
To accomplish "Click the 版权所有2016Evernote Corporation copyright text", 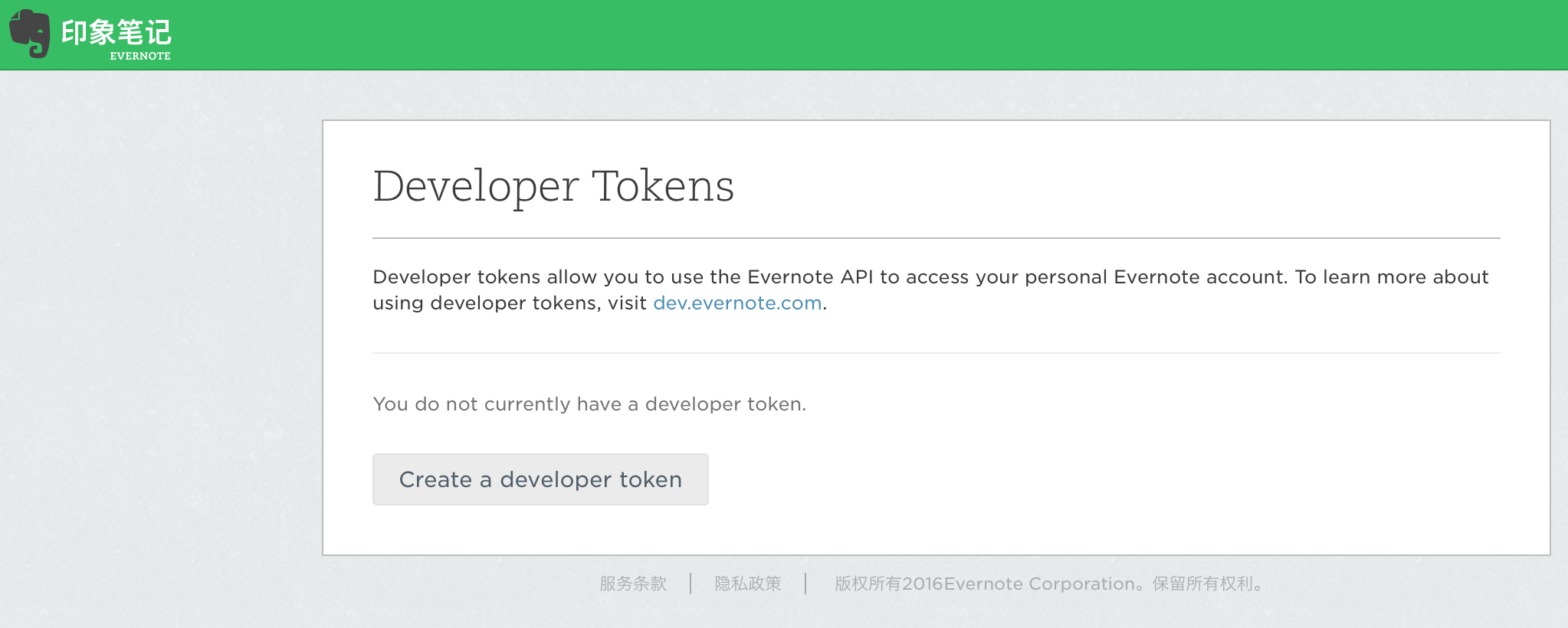I will tap(985, 584).
